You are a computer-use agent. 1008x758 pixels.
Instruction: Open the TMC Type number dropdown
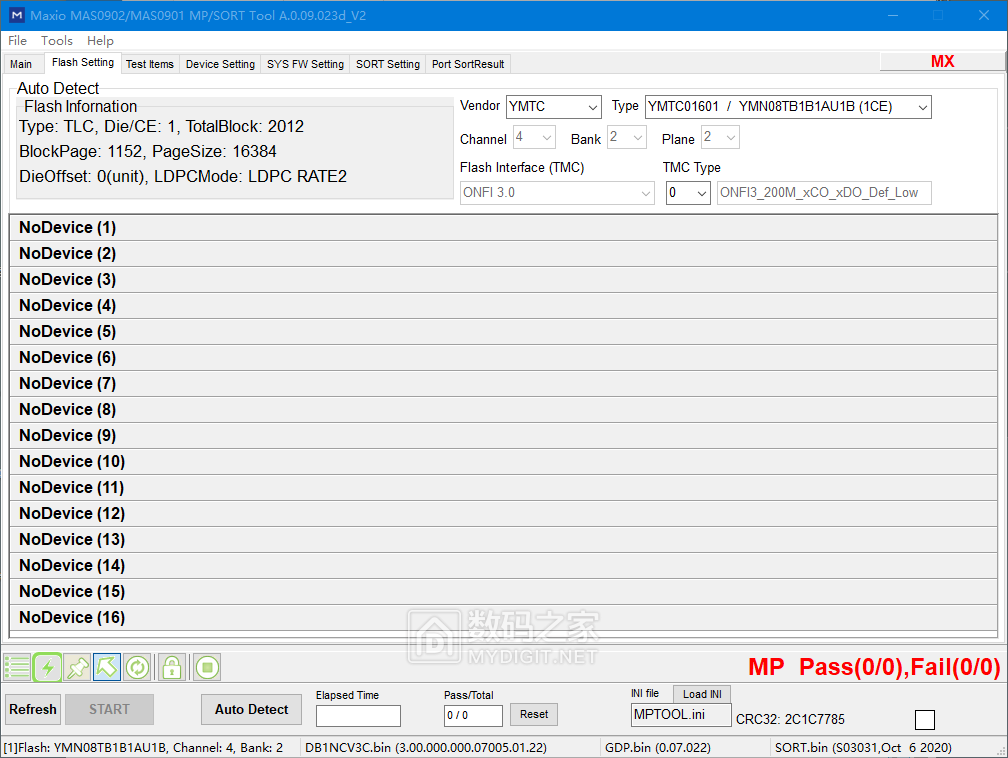coord(688,193)
